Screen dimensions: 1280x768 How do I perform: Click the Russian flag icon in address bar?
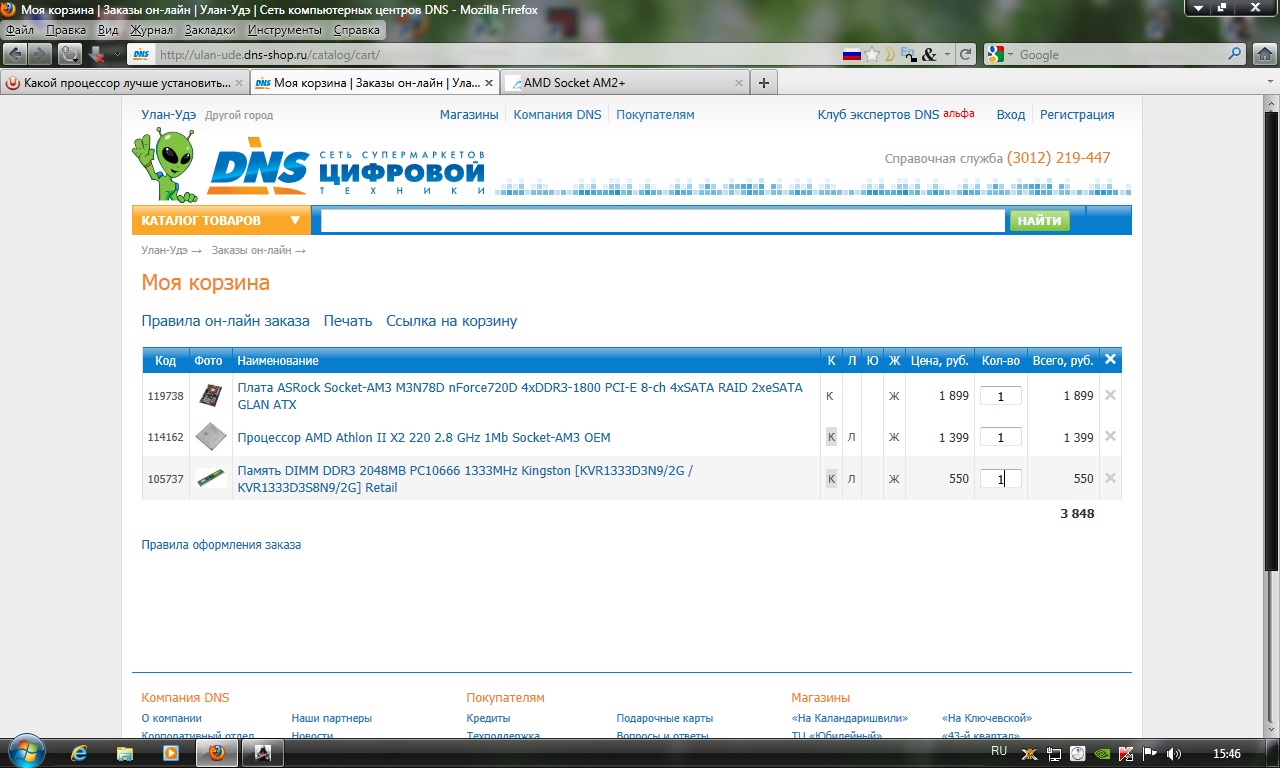click(851, 54)
